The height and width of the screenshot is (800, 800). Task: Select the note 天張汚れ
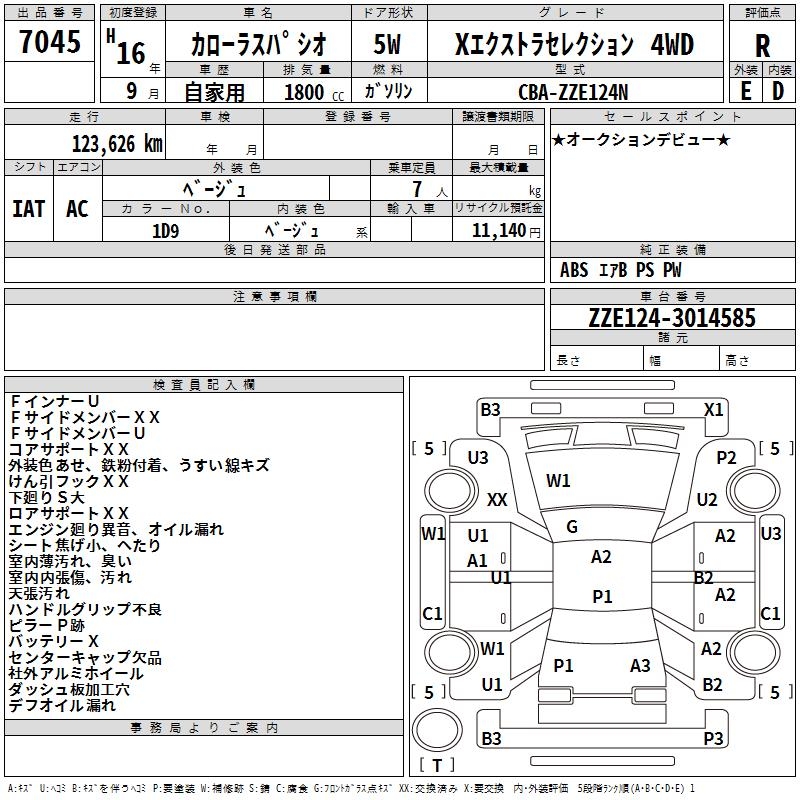pos(39,593)
